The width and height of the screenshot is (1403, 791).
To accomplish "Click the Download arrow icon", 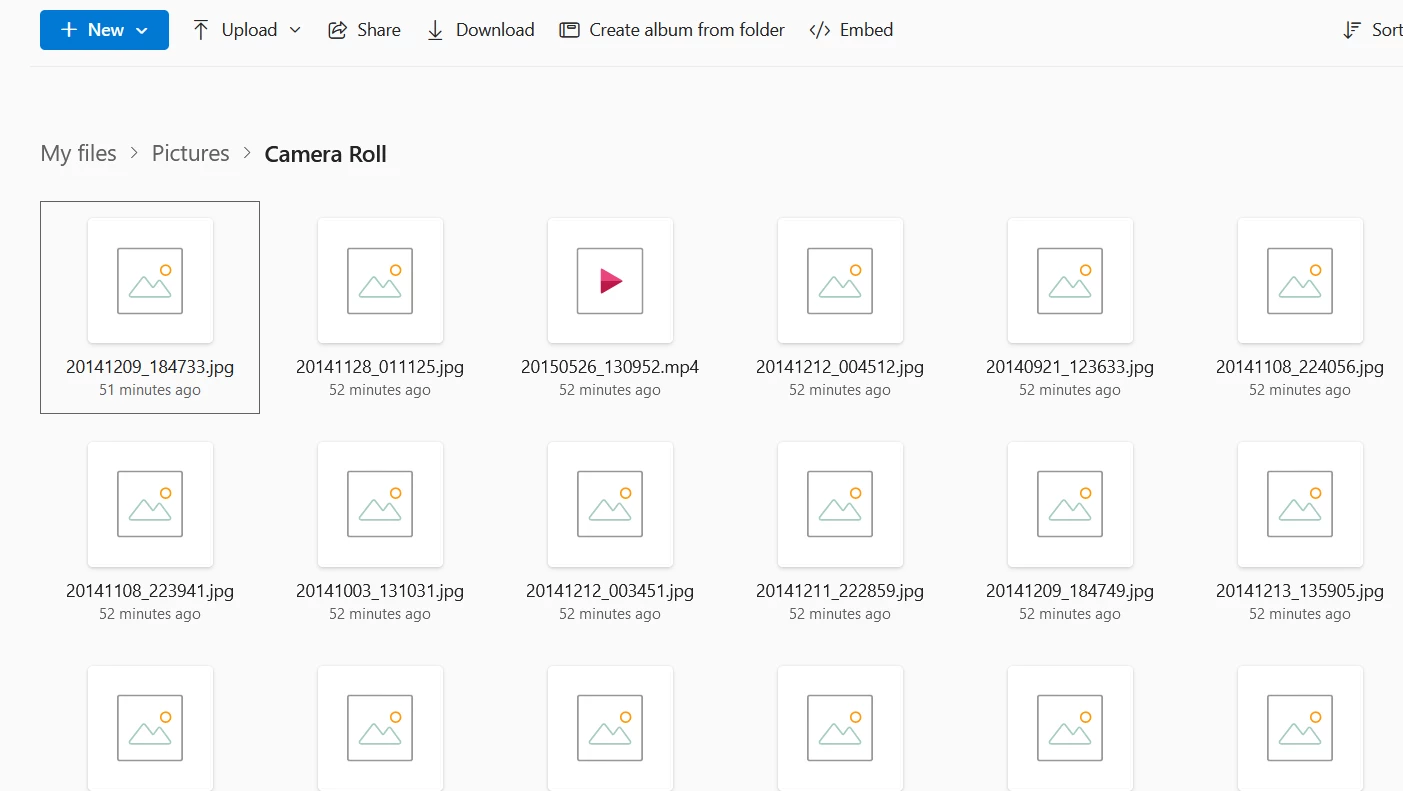I will (435, 30).
